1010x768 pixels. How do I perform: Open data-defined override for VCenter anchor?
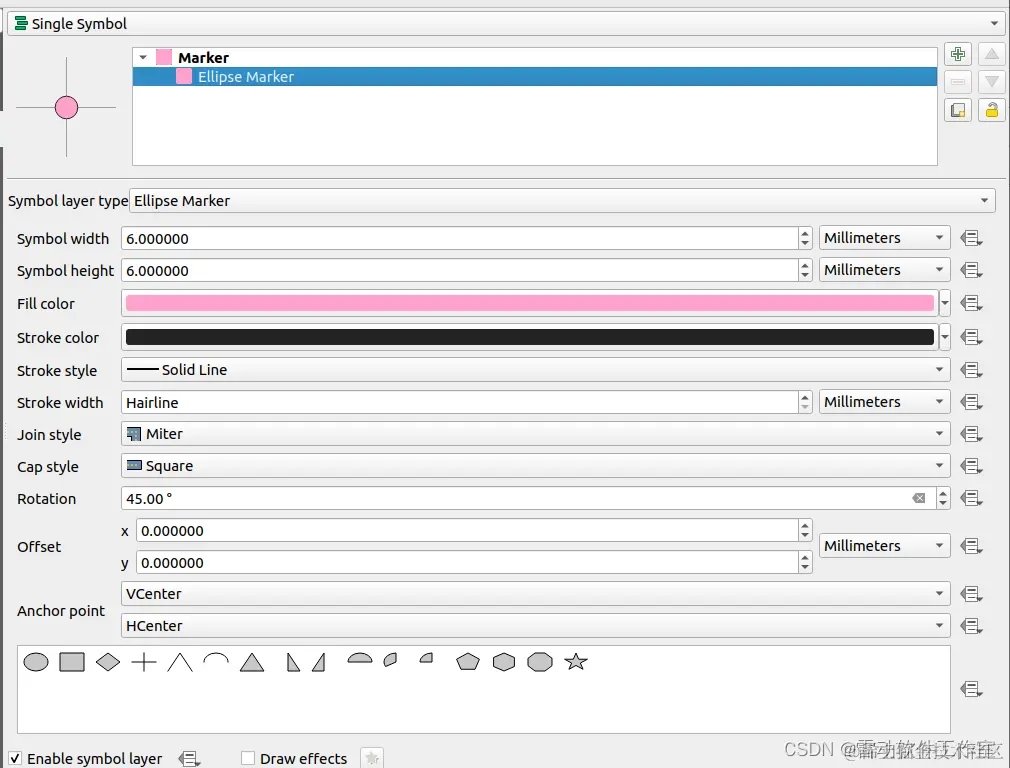971,594
